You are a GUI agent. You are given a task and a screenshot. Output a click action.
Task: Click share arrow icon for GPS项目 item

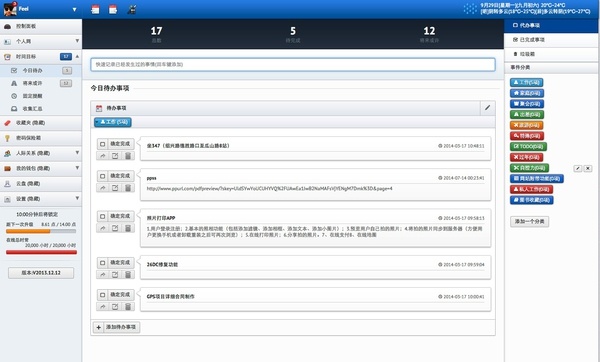coord(103,307)
